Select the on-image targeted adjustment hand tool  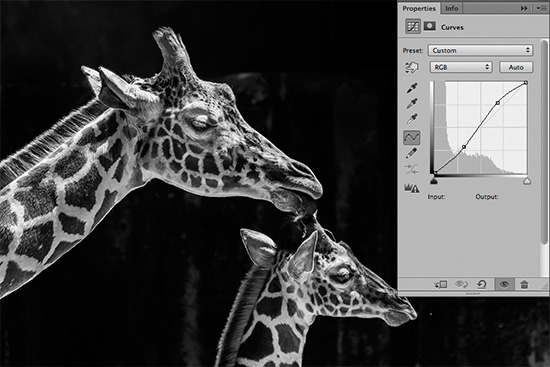(x=412, y=67)
